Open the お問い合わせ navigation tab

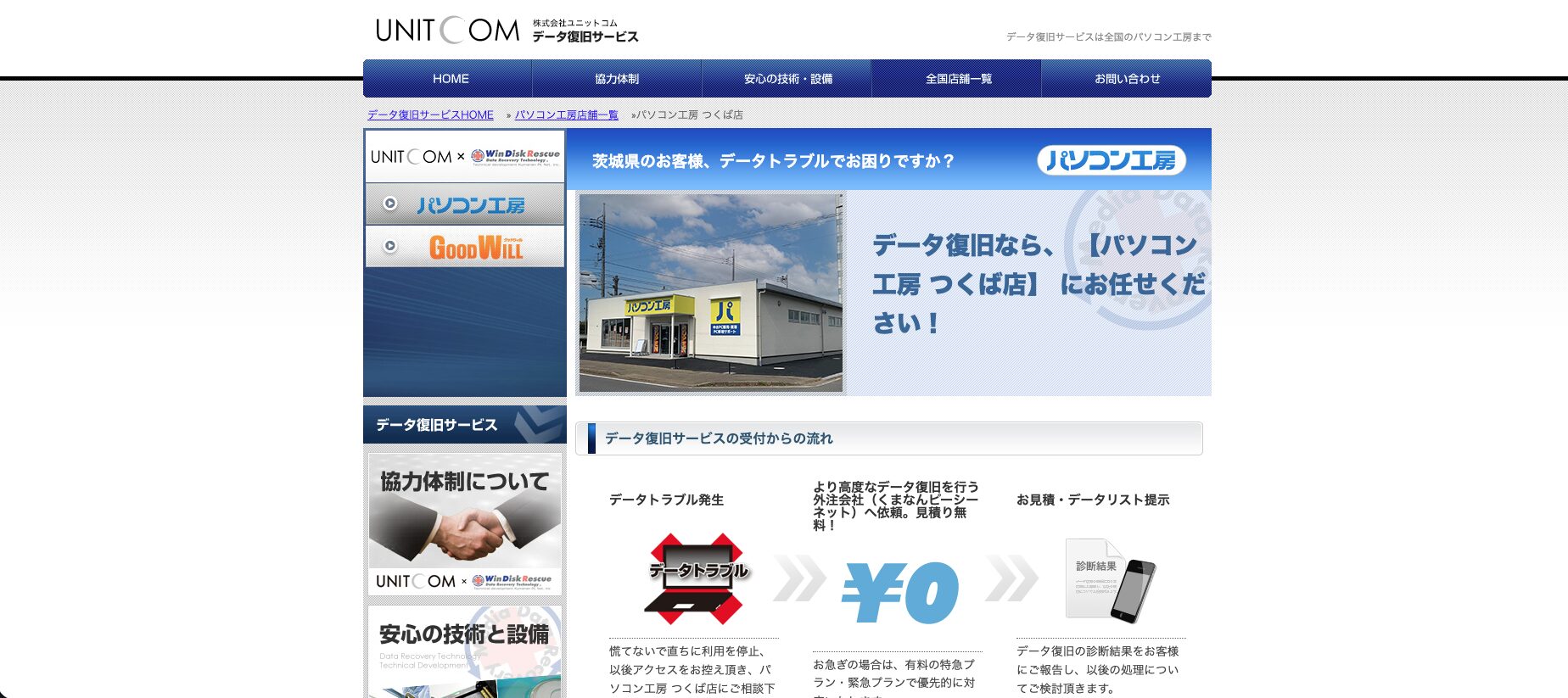click(x=1127, y=79)
